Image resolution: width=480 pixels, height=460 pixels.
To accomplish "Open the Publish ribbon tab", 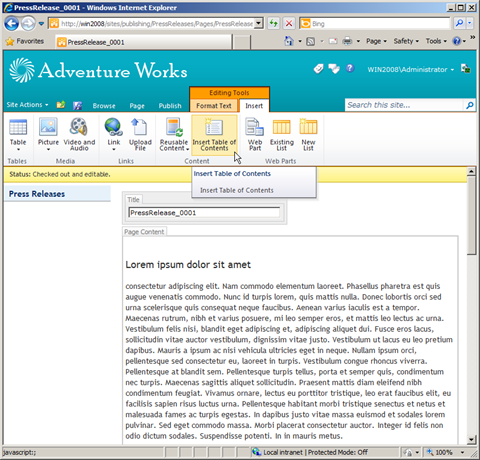I will pos(170,106).
